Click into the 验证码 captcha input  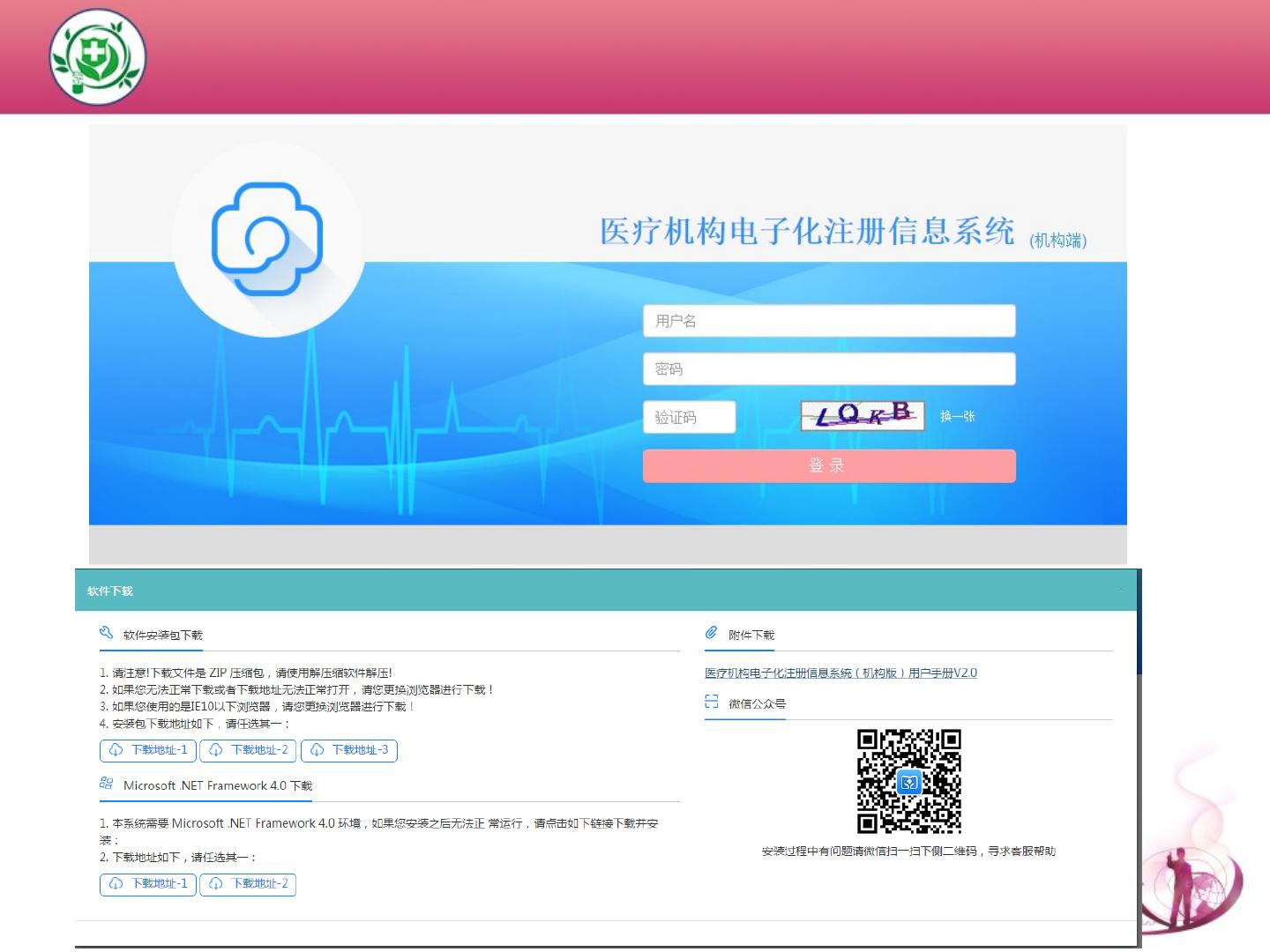pyautogui.click(x=689, y=417)
